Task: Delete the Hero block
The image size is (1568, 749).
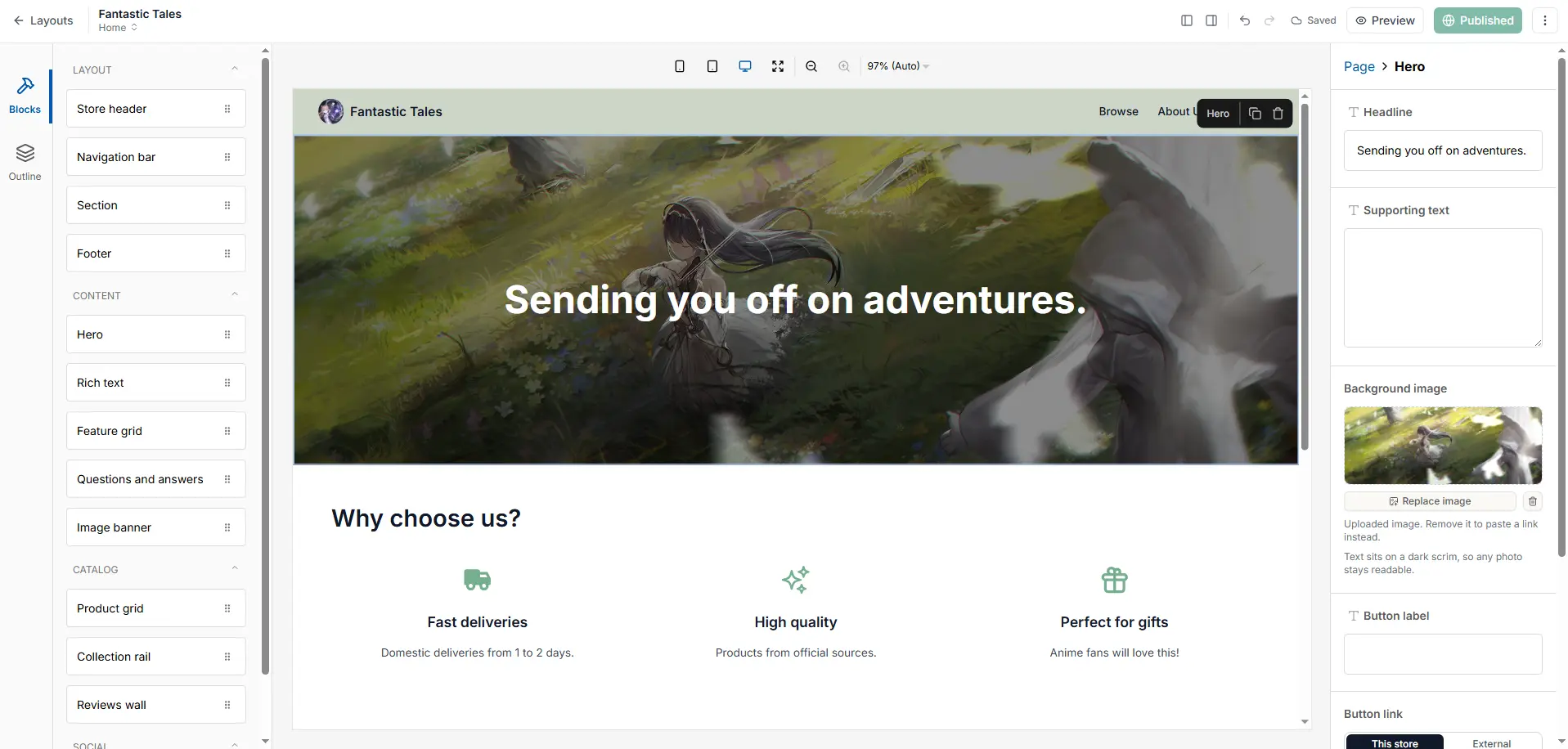Action: [1278, 114]
